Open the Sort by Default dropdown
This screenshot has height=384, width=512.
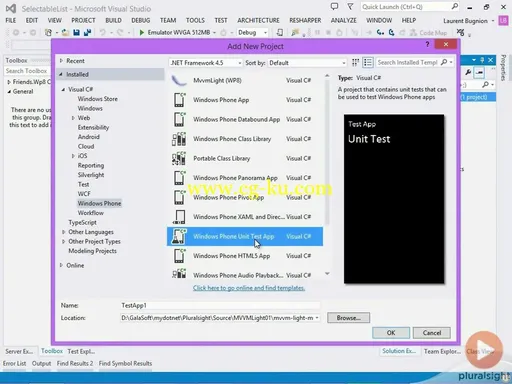(307, 63)
